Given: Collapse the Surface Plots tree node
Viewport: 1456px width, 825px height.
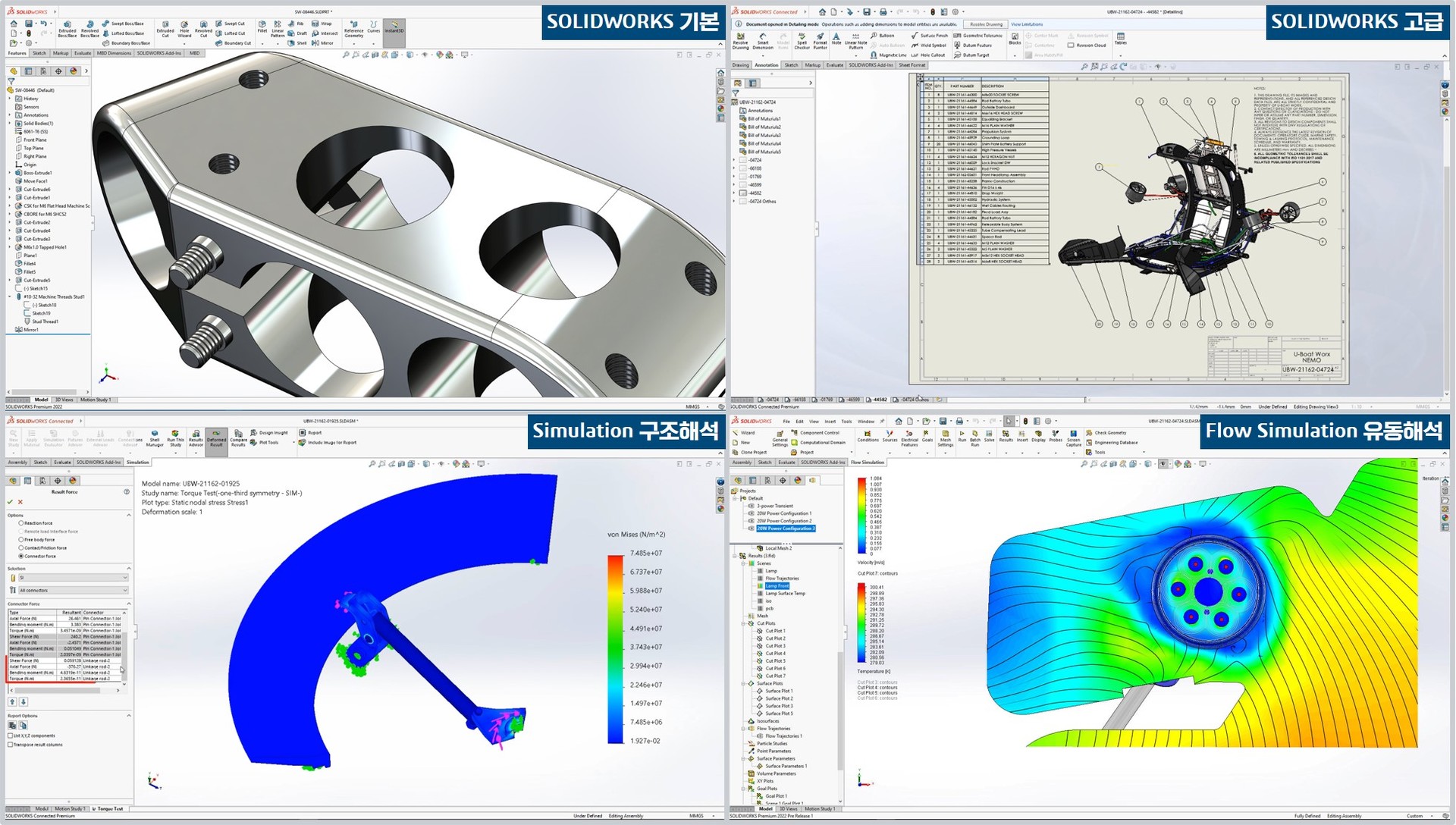Looking at the screenshot, I should click(x=743, y=683).
